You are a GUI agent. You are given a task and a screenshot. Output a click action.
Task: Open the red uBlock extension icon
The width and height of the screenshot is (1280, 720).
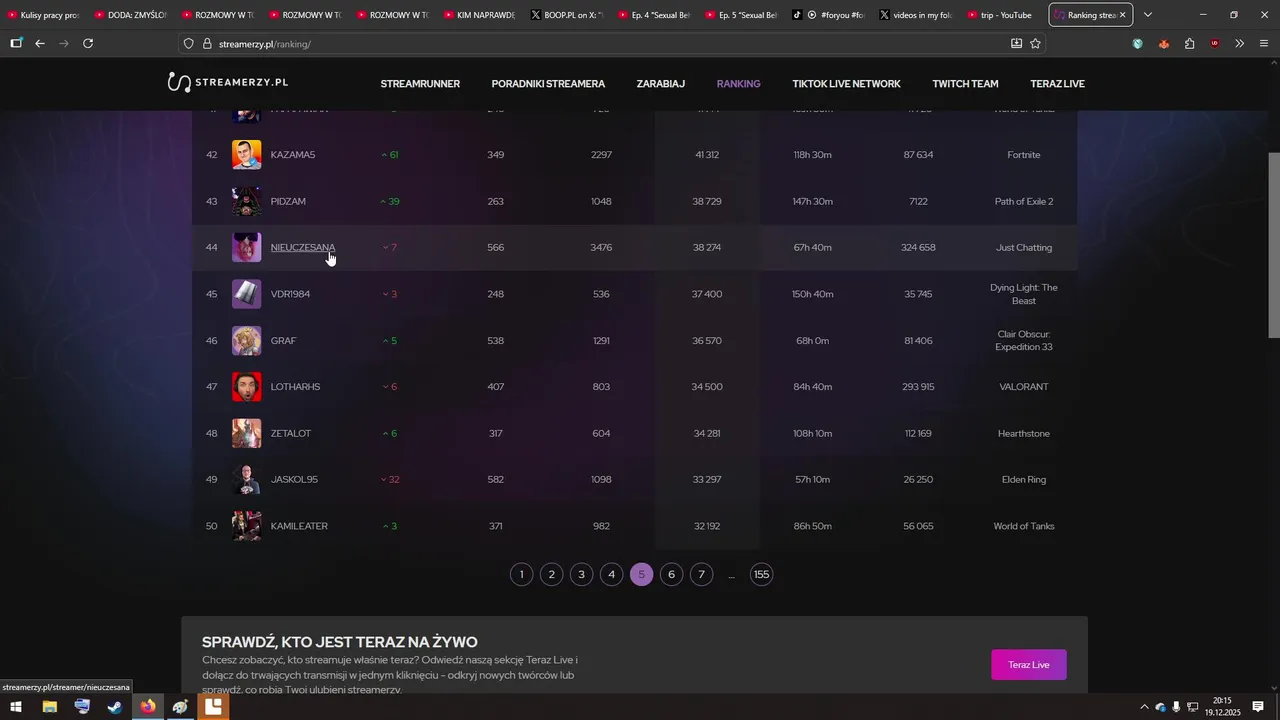coord(1215,44)
